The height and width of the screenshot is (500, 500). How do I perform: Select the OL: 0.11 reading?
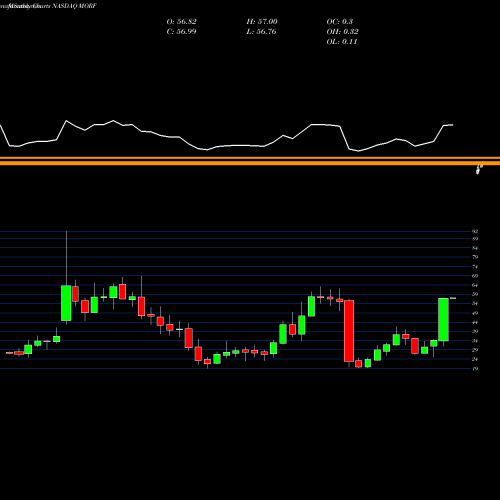pyautogui.click(x=342, y=42)
